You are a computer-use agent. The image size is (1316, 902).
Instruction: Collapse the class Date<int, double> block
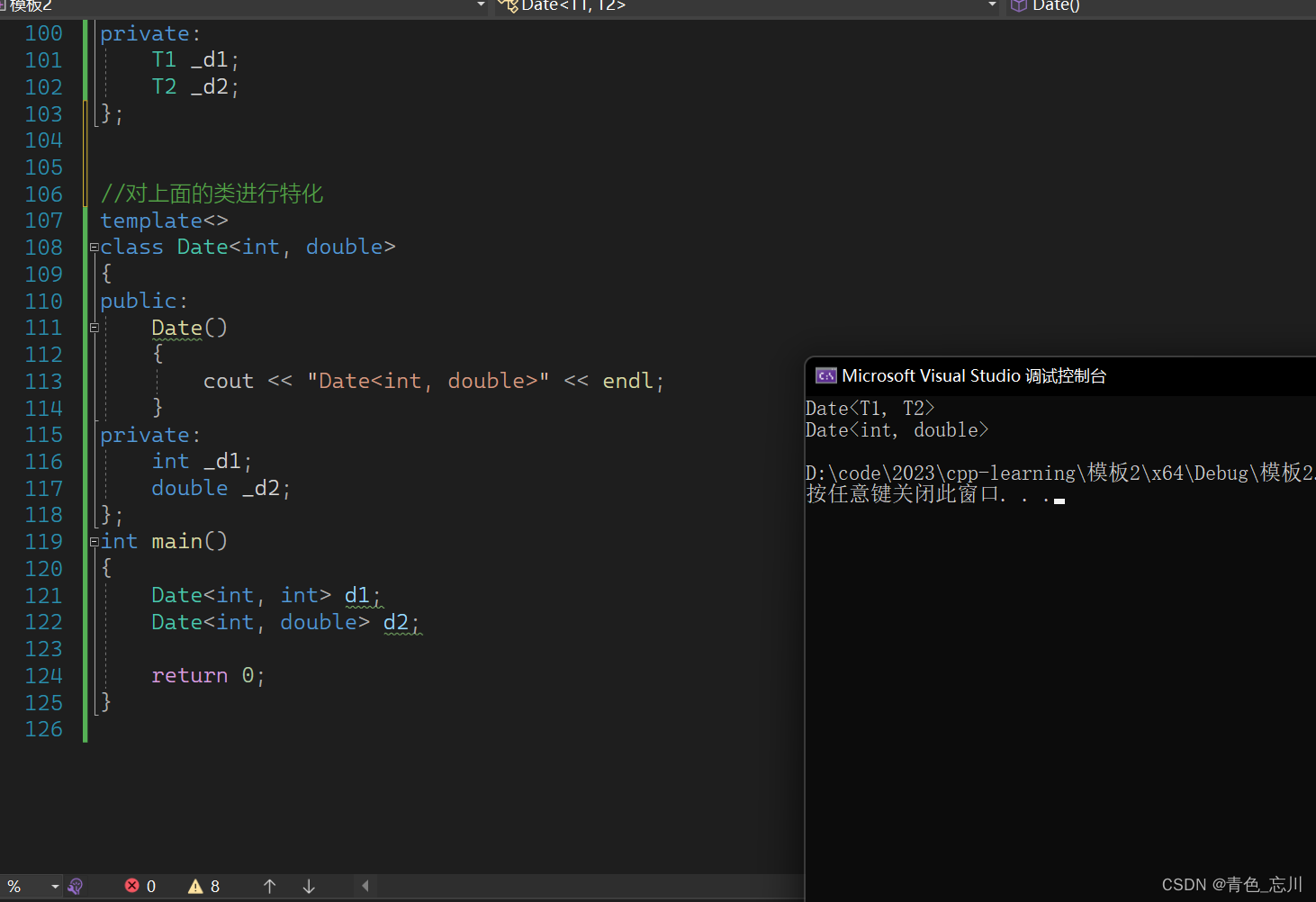point(94,248)
